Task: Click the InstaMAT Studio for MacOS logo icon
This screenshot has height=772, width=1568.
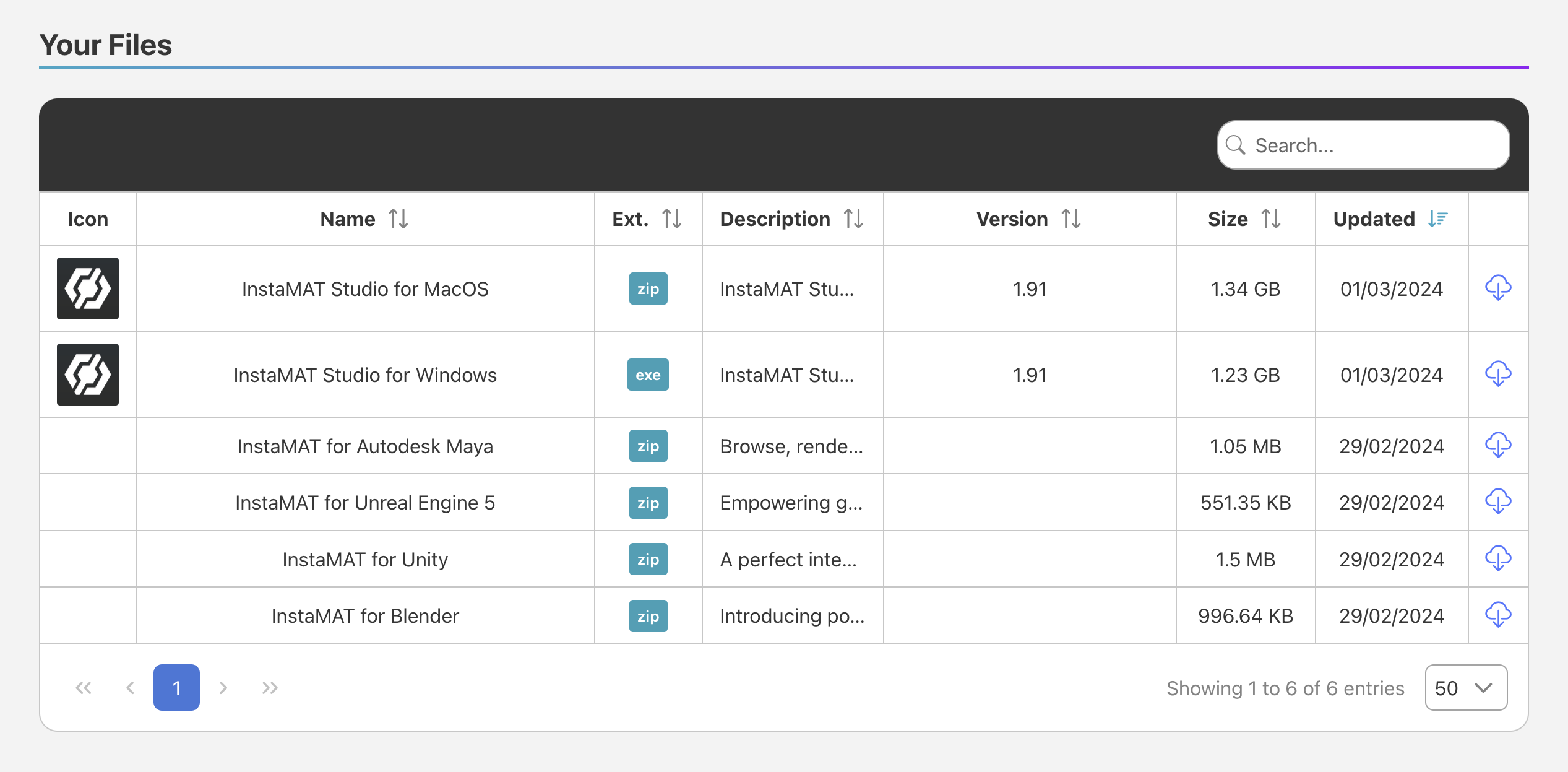Action: pyautogui.click(x=88, y=288)
